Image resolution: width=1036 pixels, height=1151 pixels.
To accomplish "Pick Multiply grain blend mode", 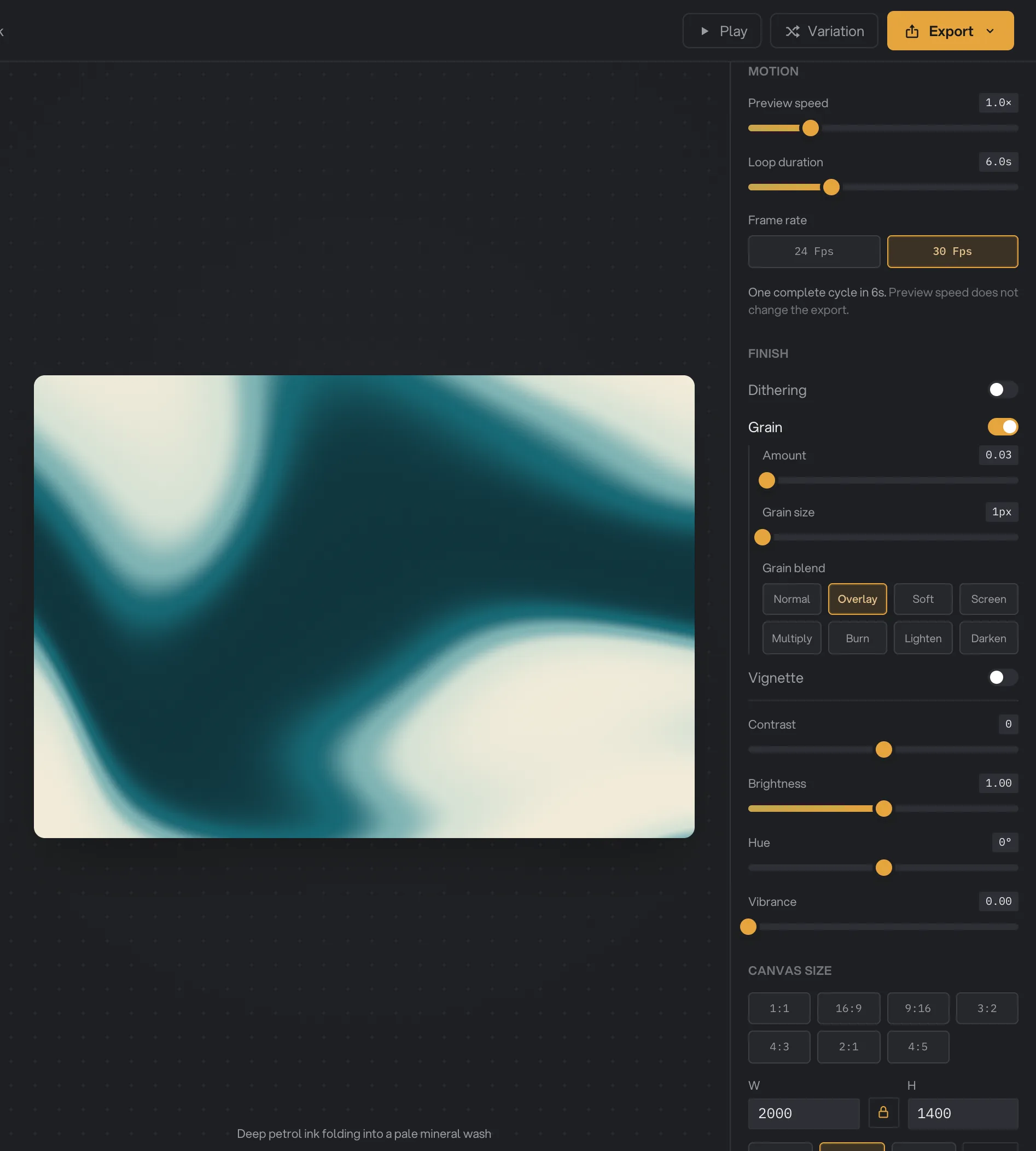I will click(x=792, y=638).
